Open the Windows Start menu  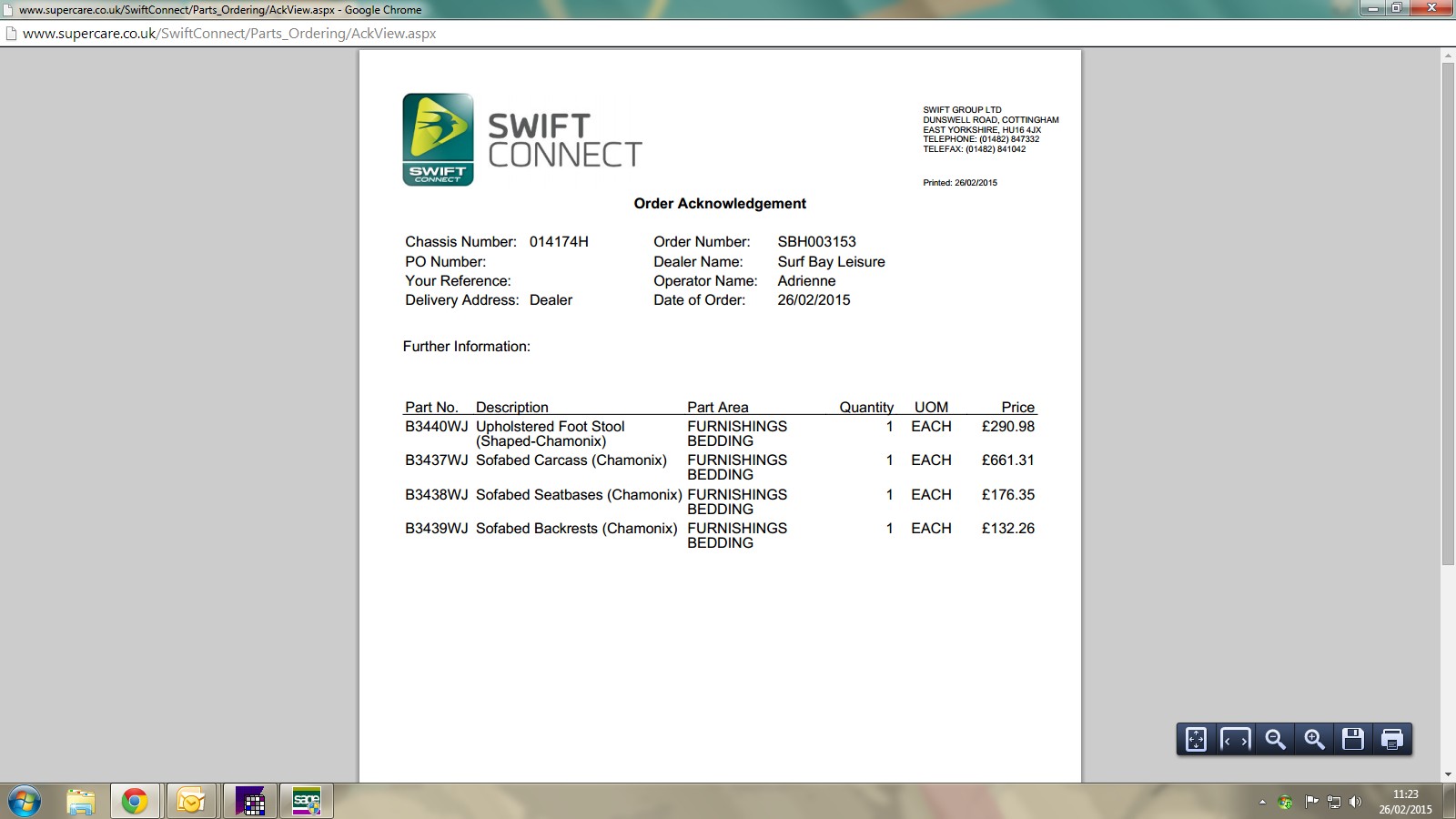tap(25, 802)
